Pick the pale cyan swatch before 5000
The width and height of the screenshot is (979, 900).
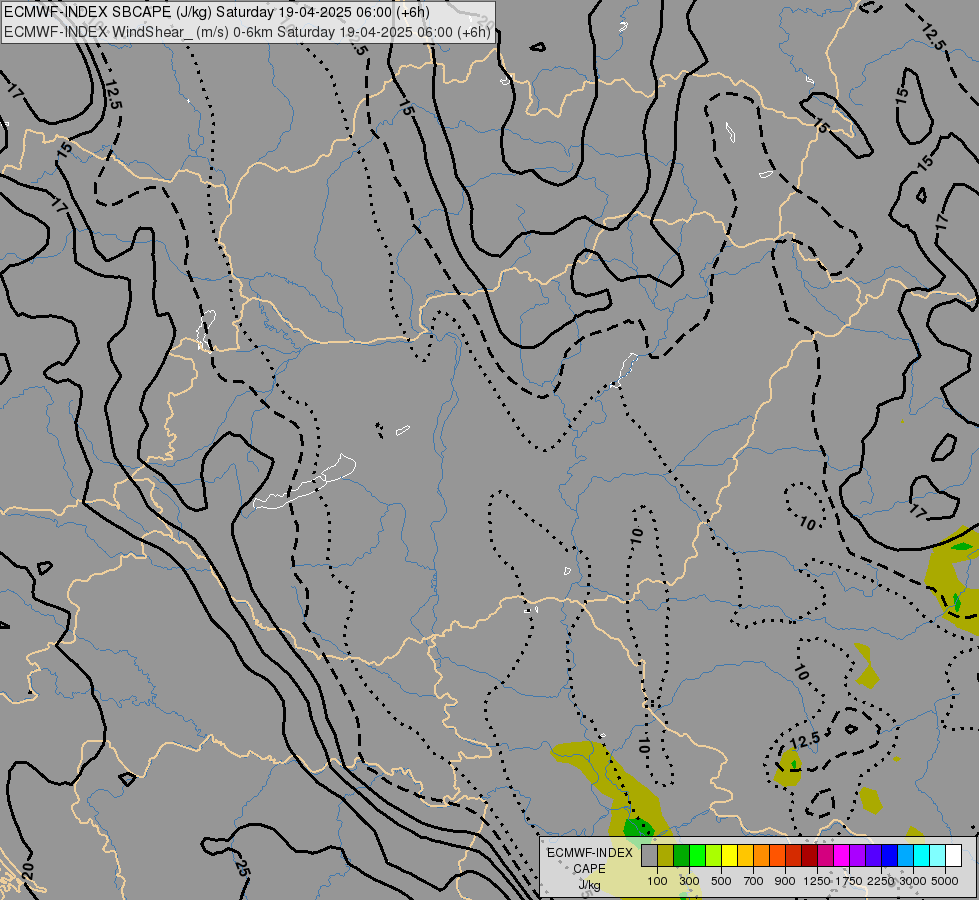938,856
